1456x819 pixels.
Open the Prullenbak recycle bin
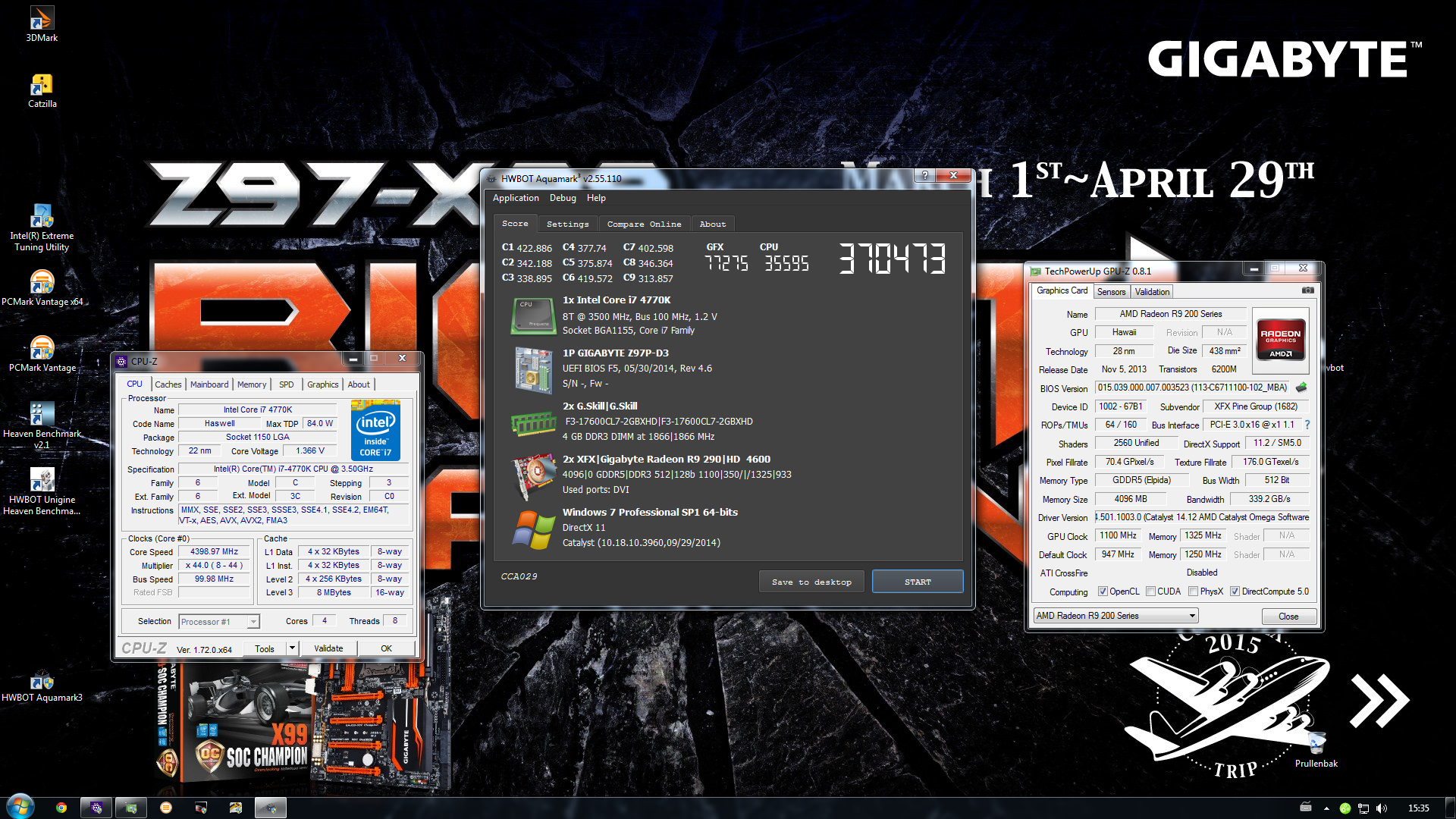tap(1316, 749)
